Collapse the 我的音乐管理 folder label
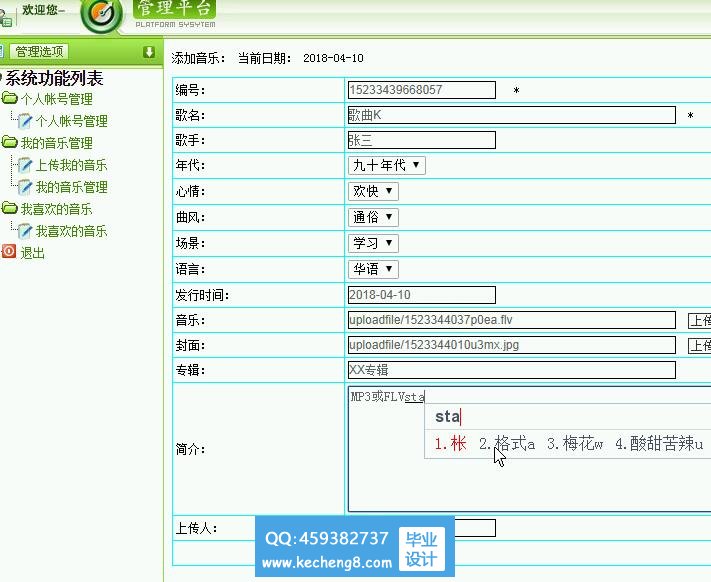 57,143
